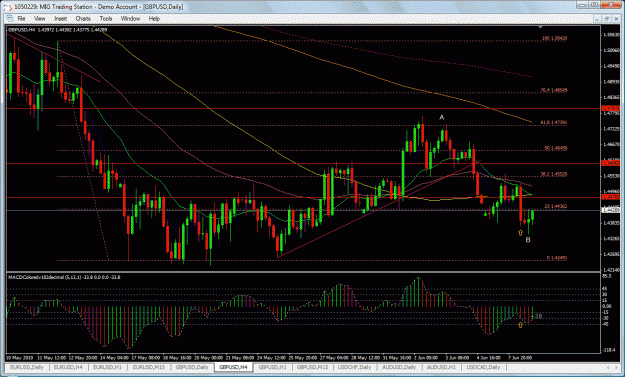Switch to the AUDUSD,Daily chart tab
Image resolution: width=625 pixels, height=377 pixels.
(x=399, y=367)
